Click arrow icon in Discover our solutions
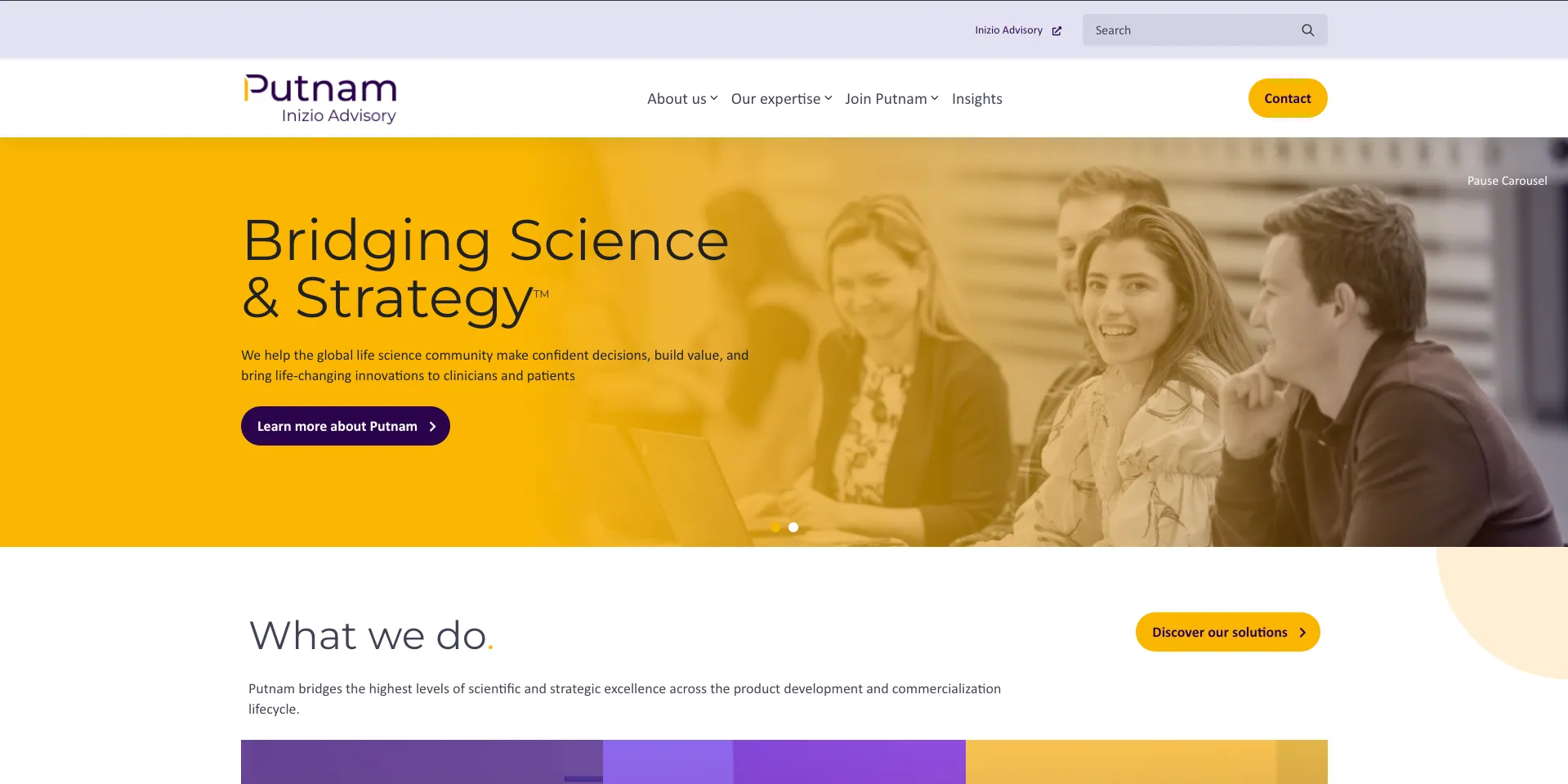This screenshot has height=784, width=1568. click(x=1302, y=633)
